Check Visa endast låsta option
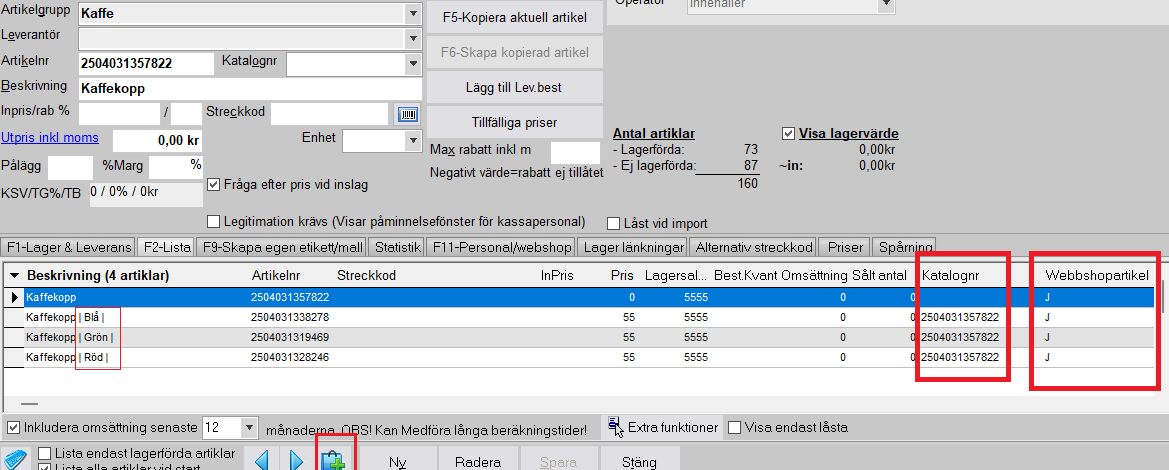The image size is (1169, 470). (x=736, y=427)
